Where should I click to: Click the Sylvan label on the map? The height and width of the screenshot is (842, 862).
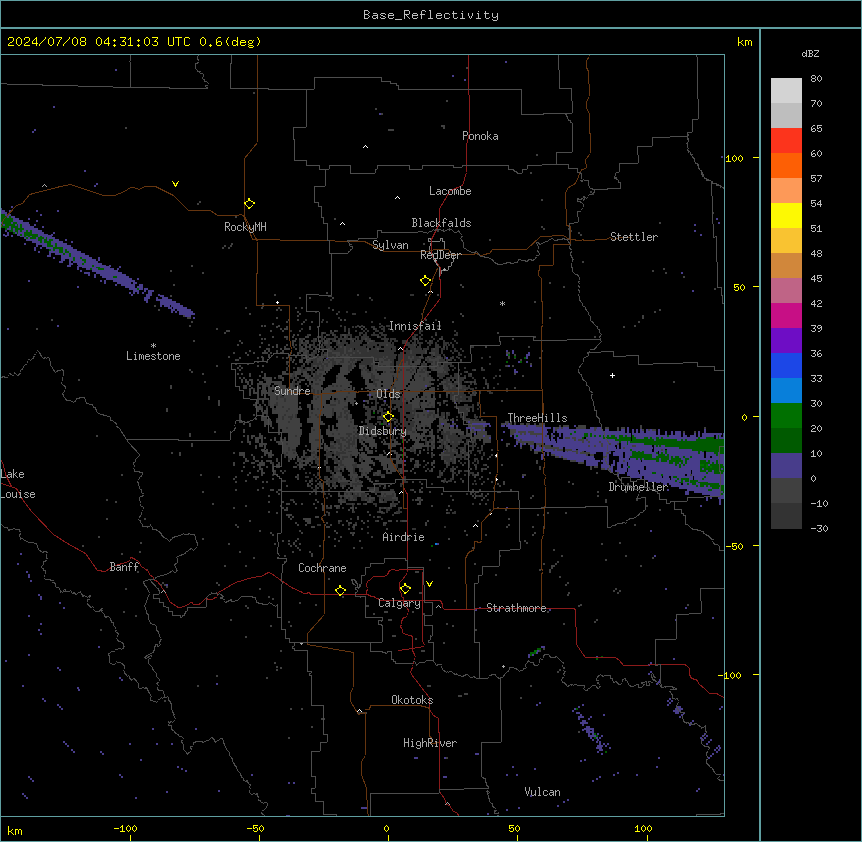click(x=390, y=245)
